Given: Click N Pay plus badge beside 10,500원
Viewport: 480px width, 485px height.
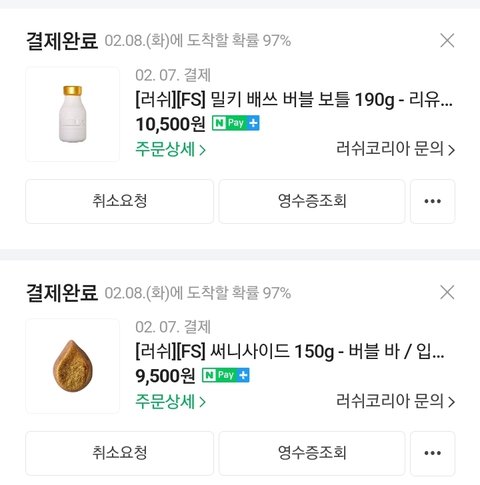Looking at the screenshot, I should [236, 123].
